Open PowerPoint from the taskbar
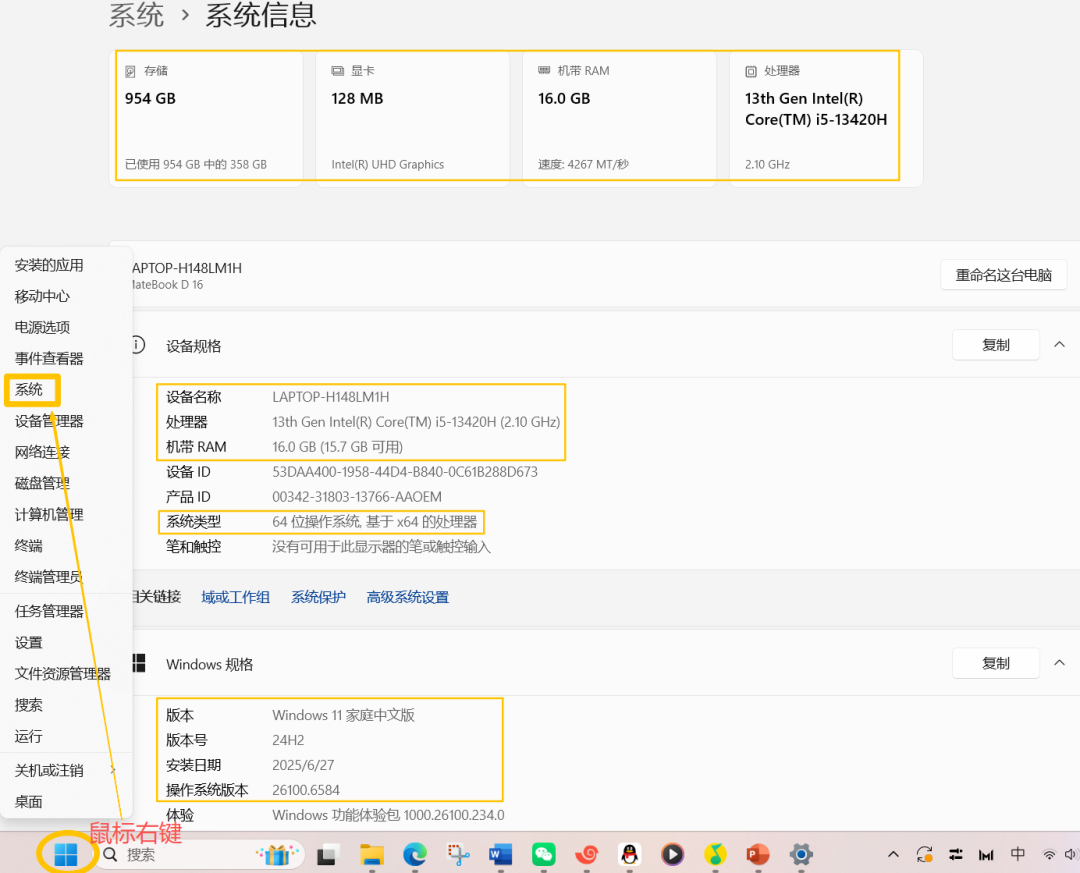Viewport: 1080px width, 873px height. click(758, 854)
